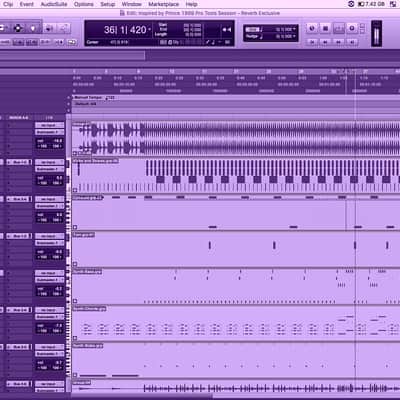The width and height of the screenshot is (400, 400).
Task: Open the AudioSuite menu
Action: pyautogui.click(x=54, y=4)
